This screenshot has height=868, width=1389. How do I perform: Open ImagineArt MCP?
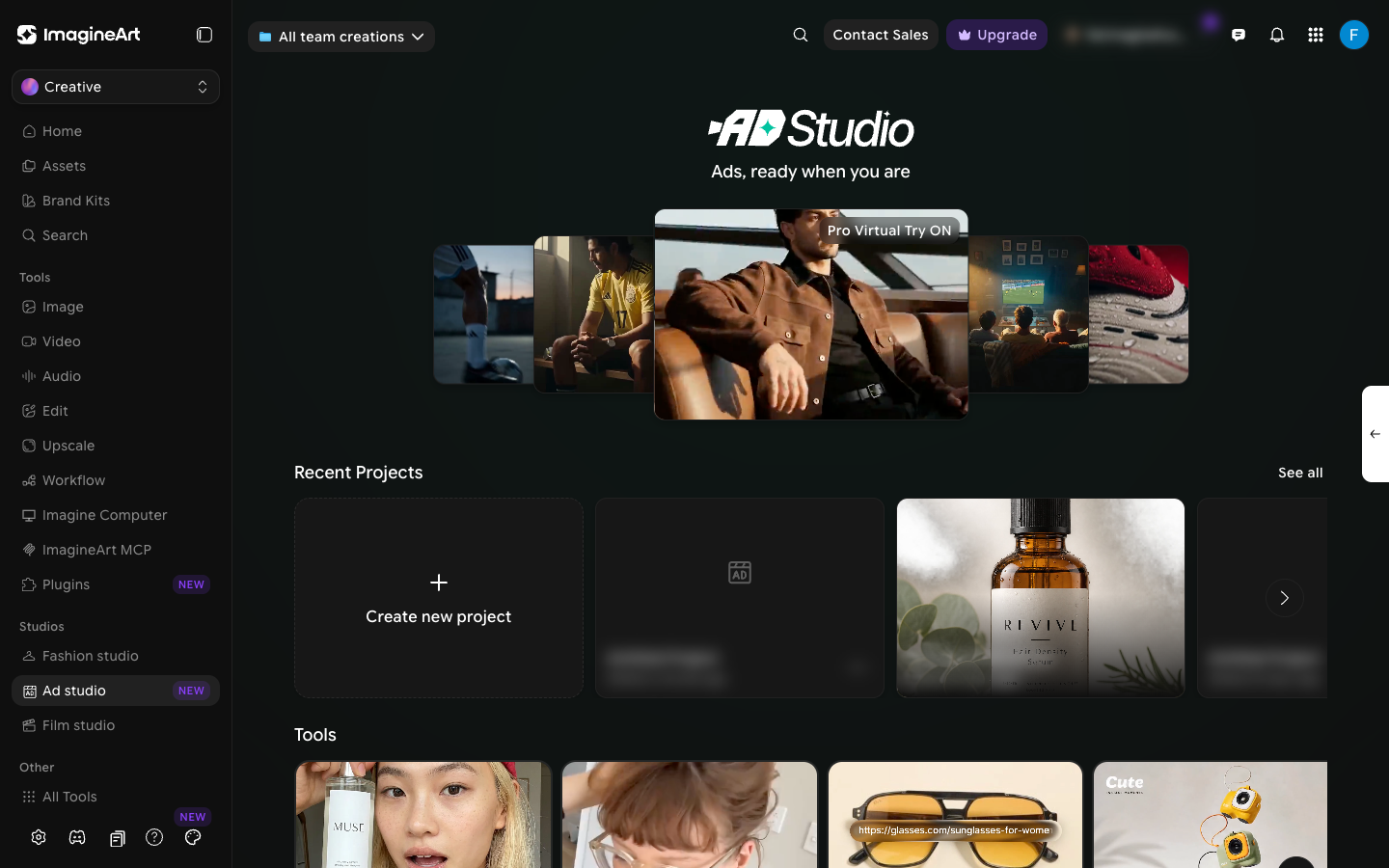click(116, 550)
